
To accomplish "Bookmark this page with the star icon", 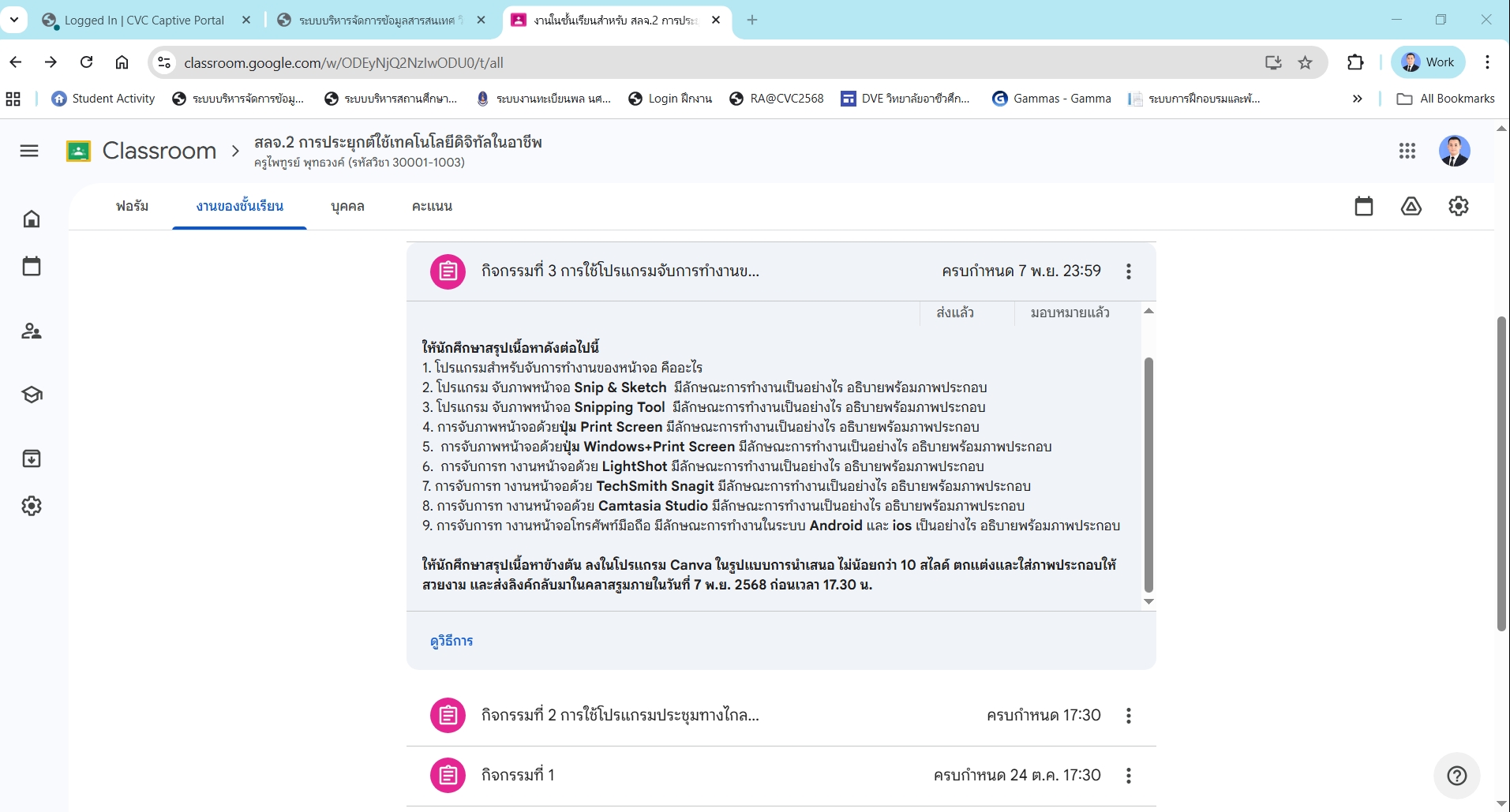I will coord(1305,62).
